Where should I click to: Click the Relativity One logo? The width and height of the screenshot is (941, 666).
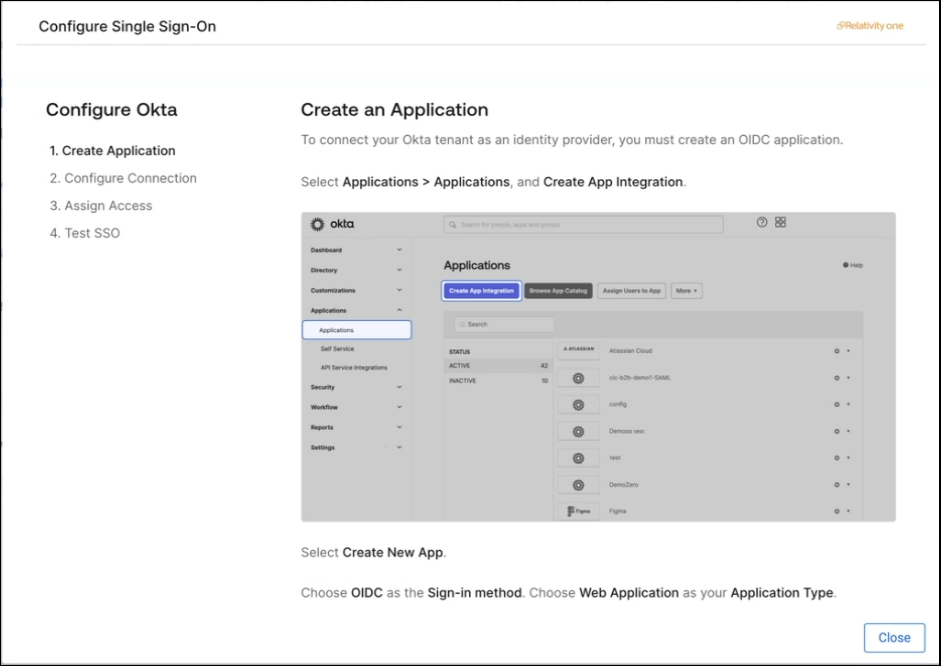(870, 26)
